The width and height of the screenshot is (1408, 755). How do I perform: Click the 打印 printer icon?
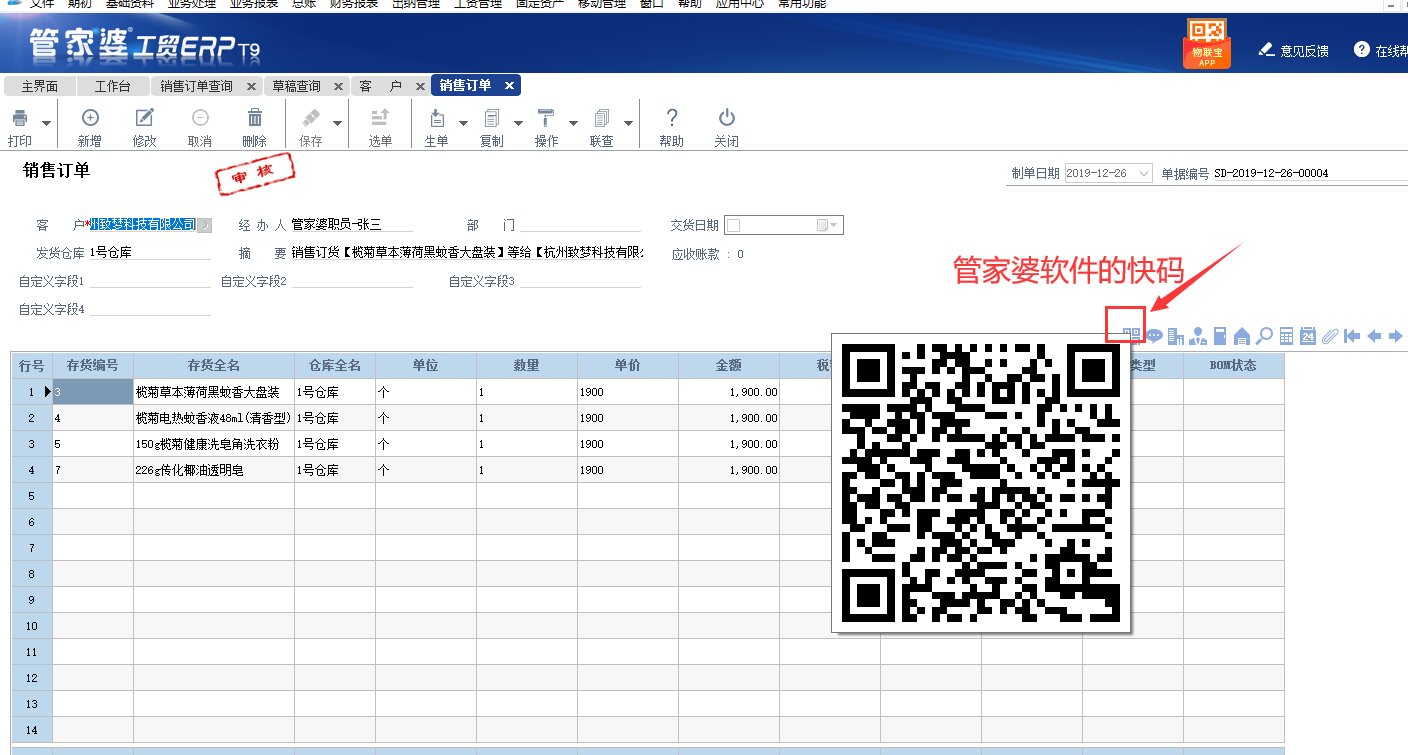click(20, 118)
